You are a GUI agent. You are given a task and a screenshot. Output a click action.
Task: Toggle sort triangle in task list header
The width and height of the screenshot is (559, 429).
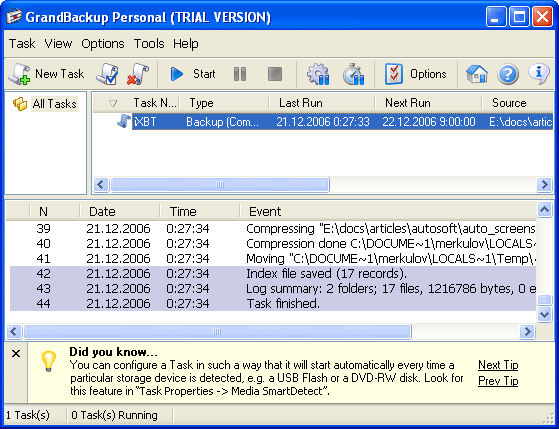click(113, 103)
